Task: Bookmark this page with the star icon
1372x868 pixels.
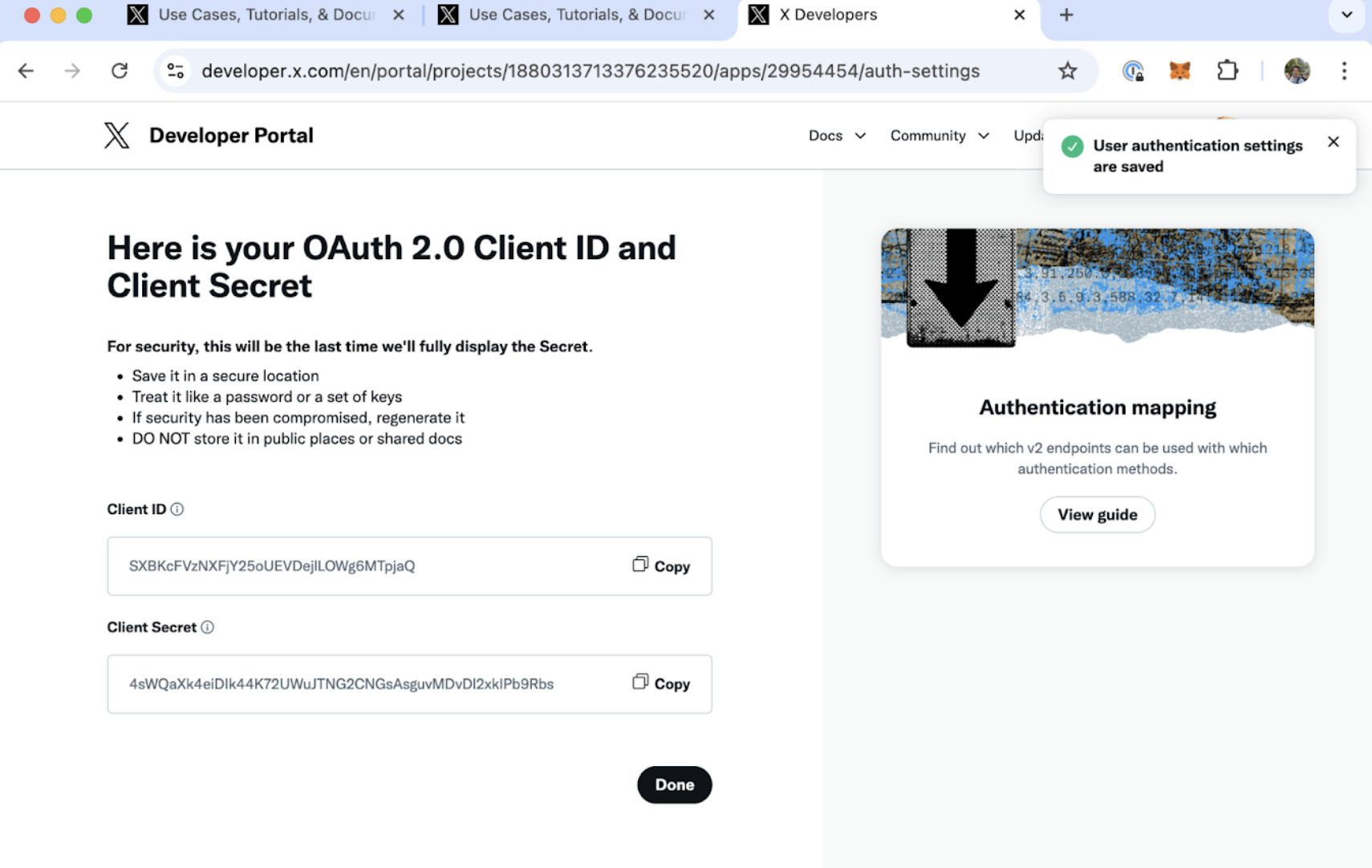Action: [x=1067, y=71]
